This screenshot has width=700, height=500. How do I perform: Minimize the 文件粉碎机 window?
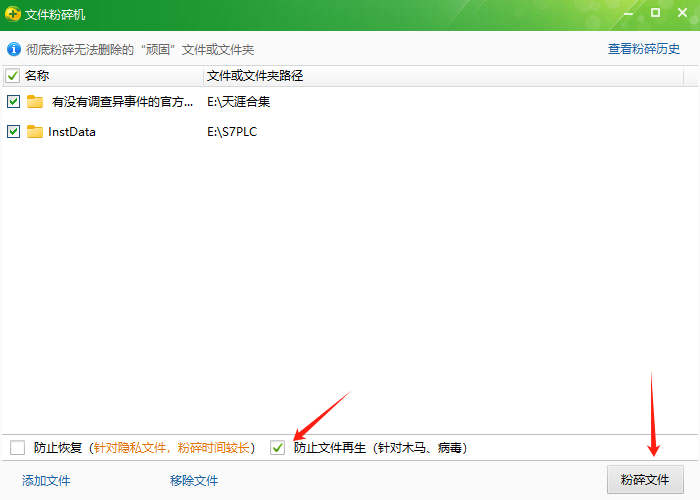629,13
